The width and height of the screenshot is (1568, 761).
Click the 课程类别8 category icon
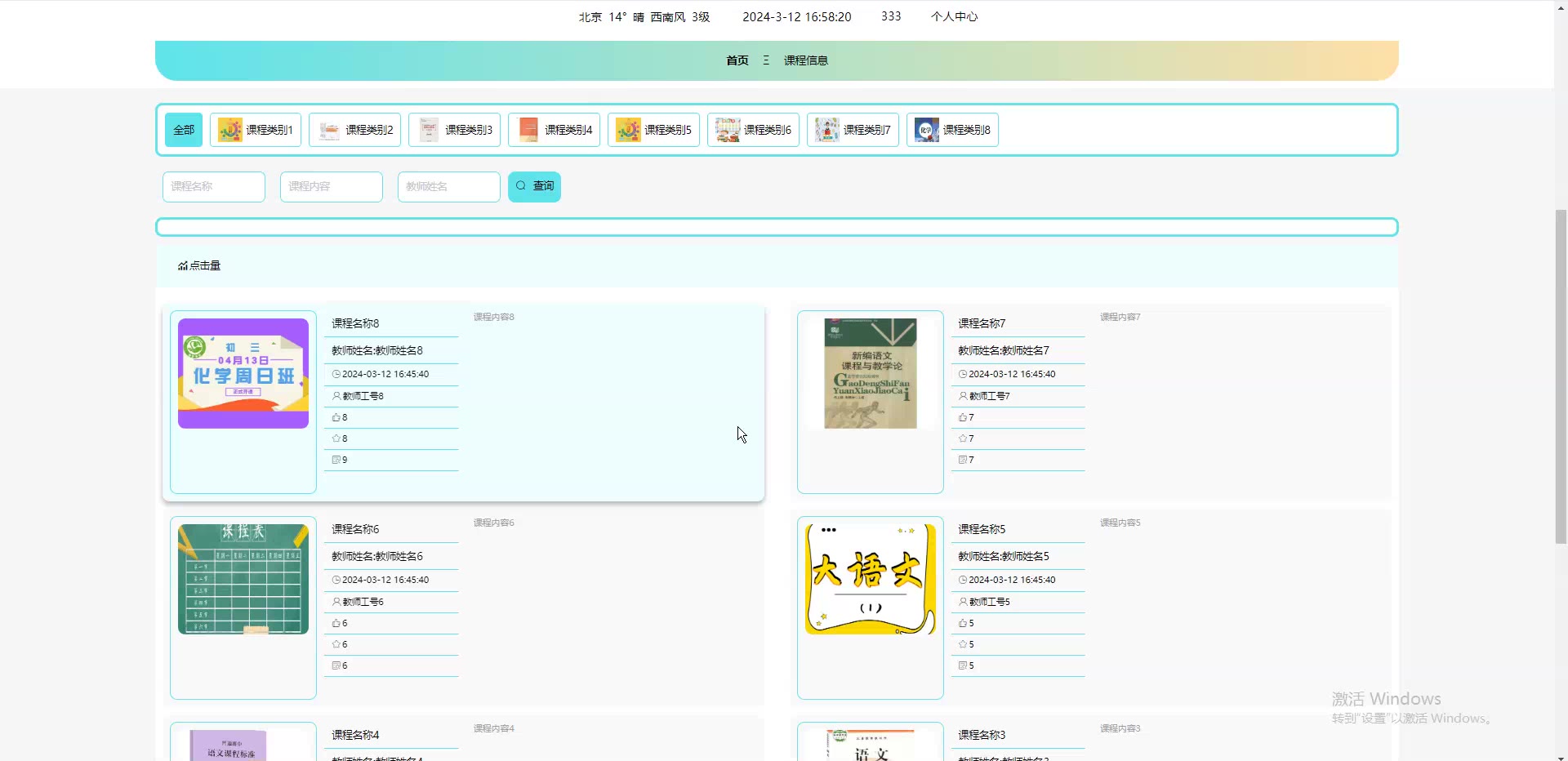928,130
